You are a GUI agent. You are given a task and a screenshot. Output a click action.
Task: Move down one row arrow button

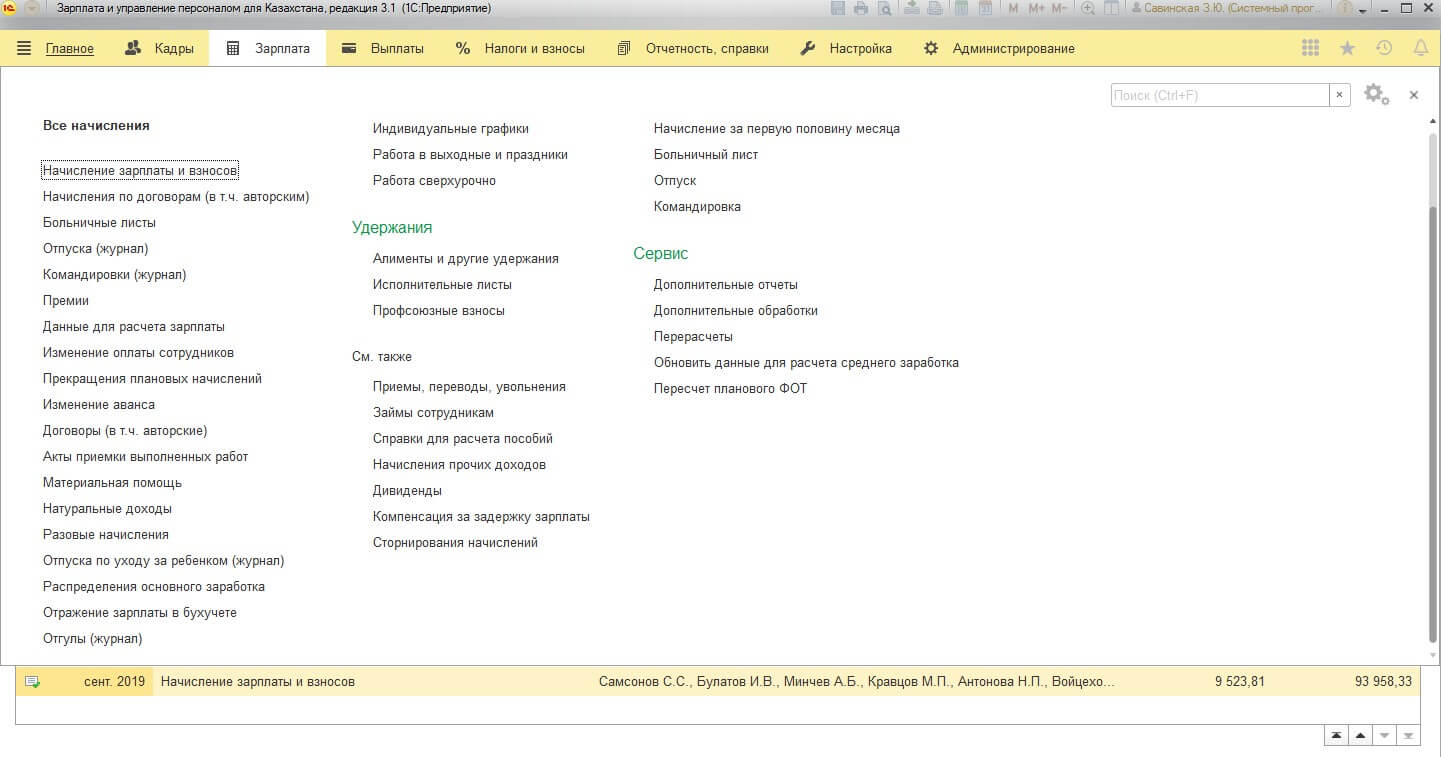tap(1384, 735)
